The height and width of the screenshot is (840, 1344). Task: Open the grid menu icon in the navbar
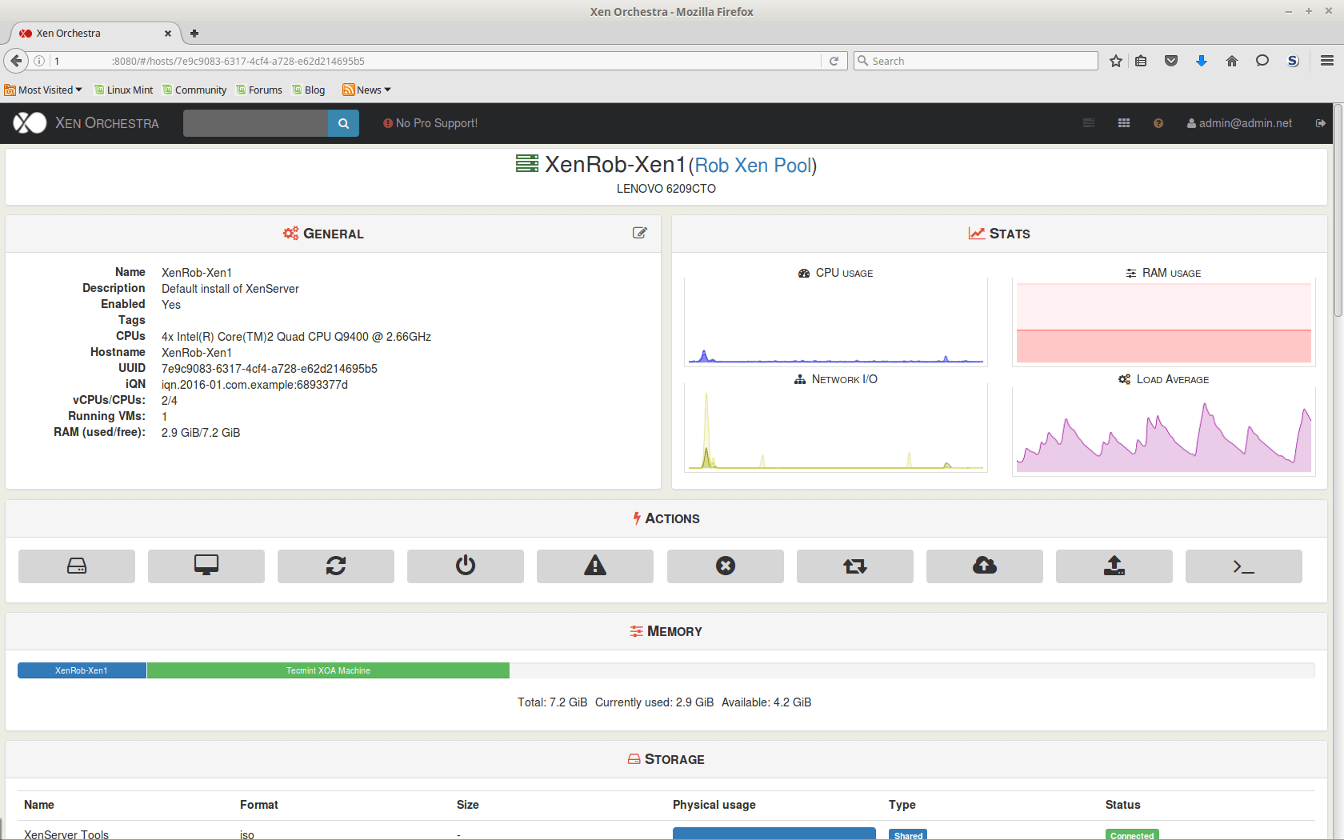pos(1124,123)
